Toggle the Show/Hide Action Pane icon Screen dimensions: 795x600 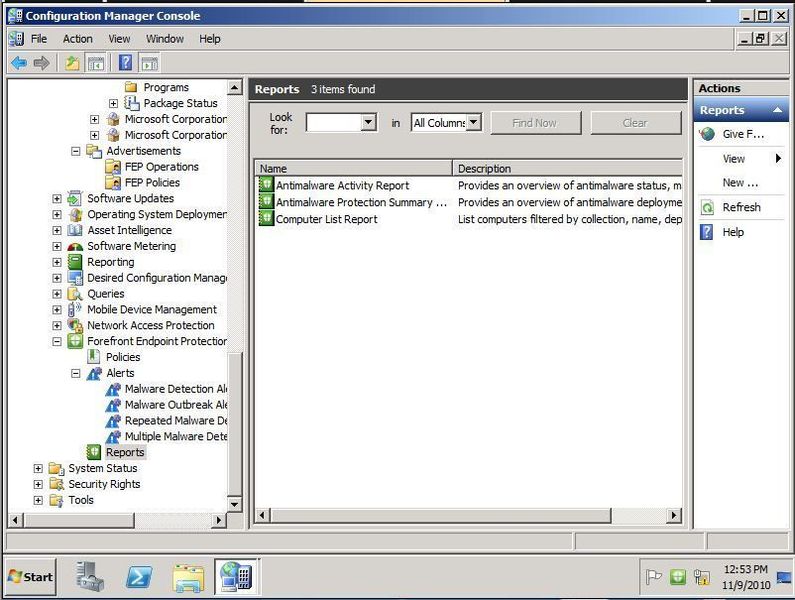coord(150,63)
